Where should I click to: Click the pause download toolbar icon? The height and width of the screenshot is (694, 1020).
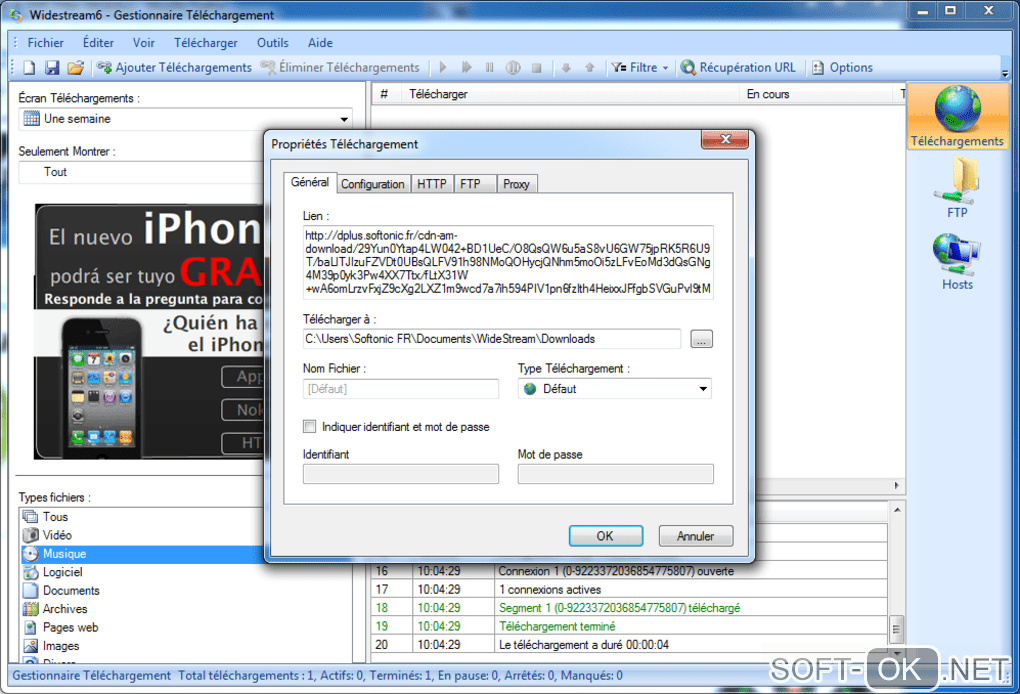tap(489, 68)
